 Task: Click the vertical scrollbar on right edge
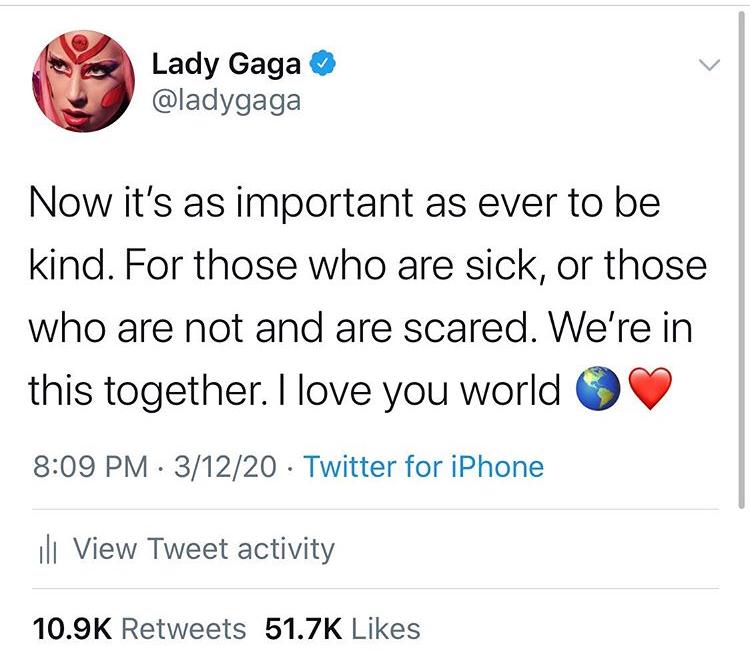coord(741,258)
